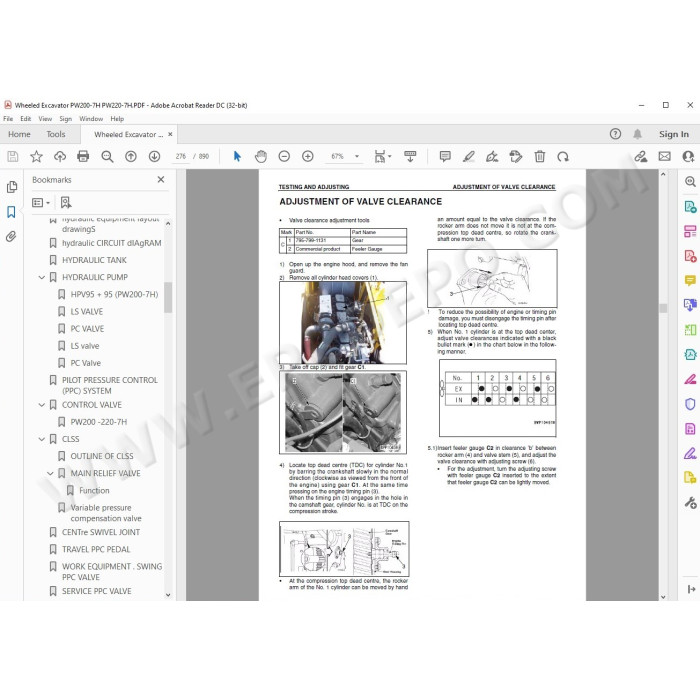Viewport: 700px width, 700px height.
Task: Open hydraulic CIRCUIT dIAgRAM bookmark
Action: 112,243
